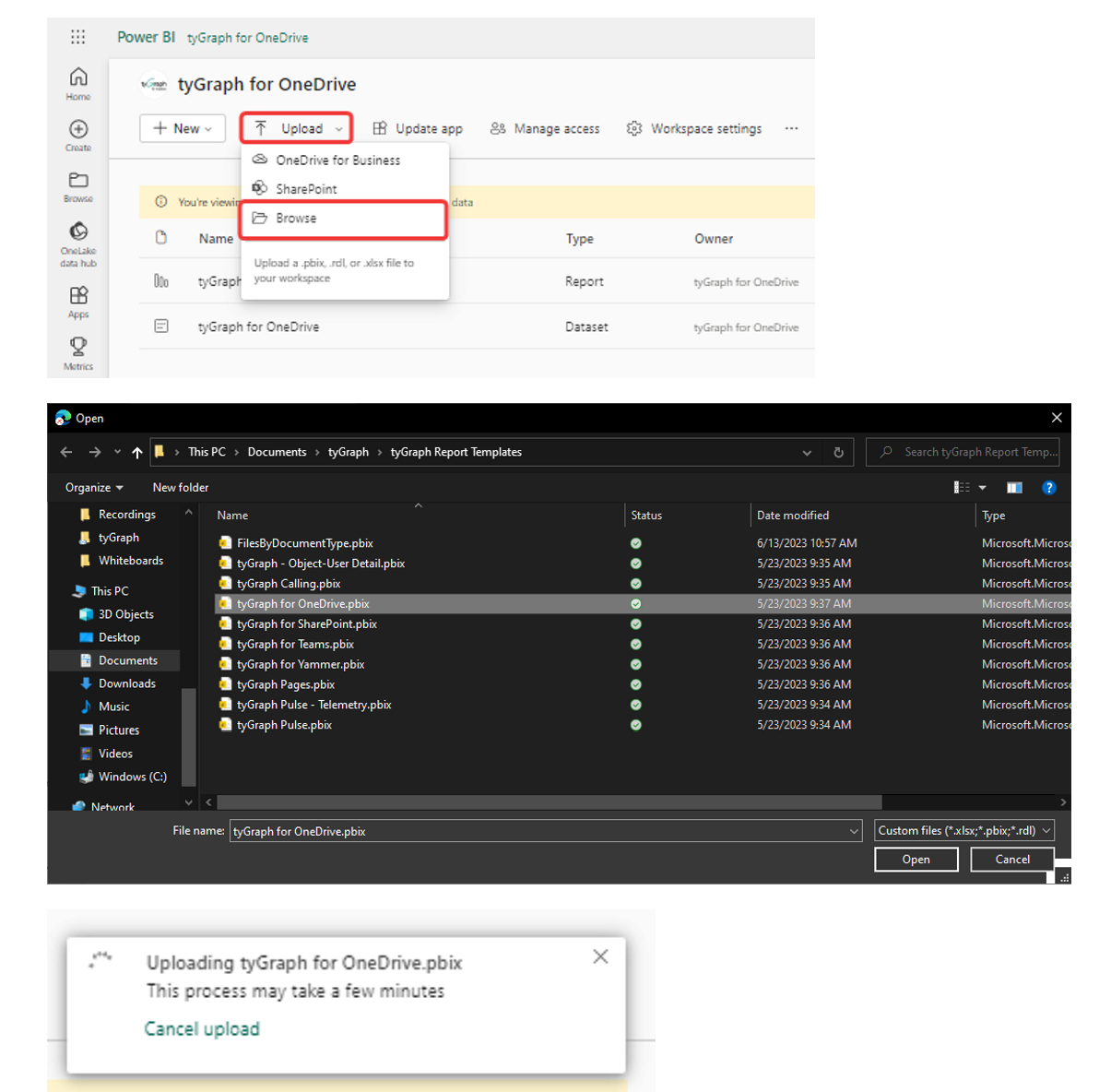Open more options ellipsis in workspace toolbar

(791, 128)
